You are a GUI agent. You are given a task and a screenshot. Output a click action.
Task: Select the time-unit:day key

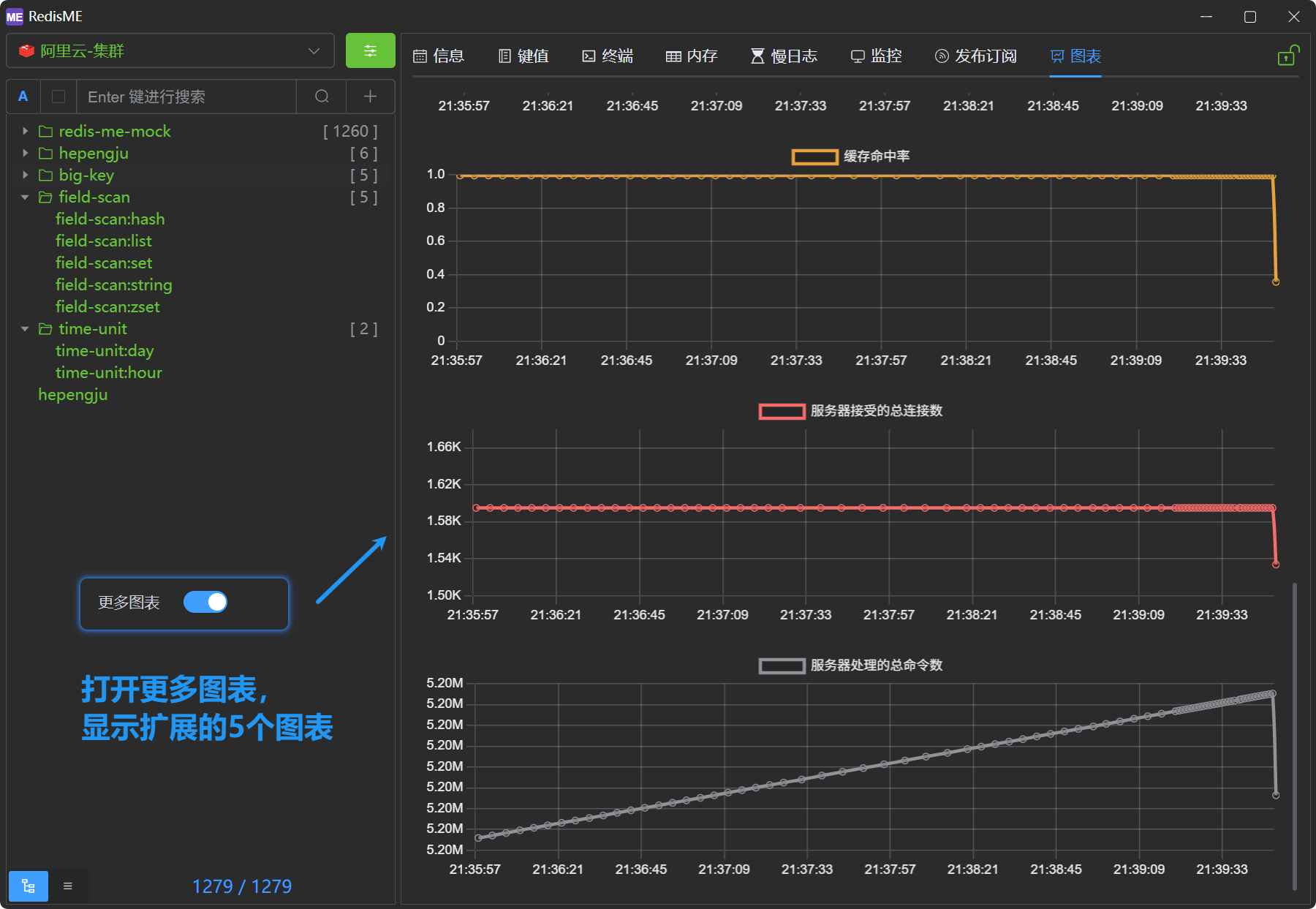105,351
